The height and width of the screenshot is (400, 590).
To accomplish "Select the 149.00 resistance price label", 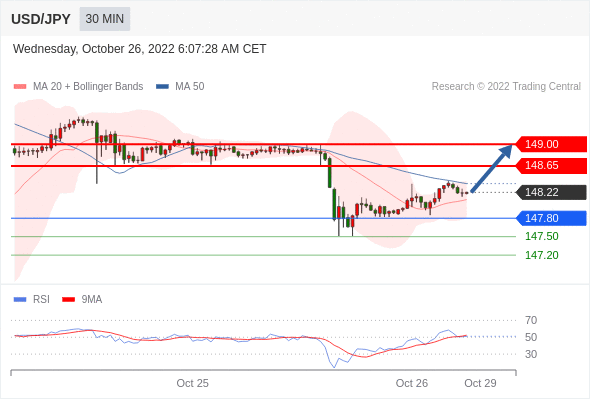I will pyautogui.click(x=551, y=144).
